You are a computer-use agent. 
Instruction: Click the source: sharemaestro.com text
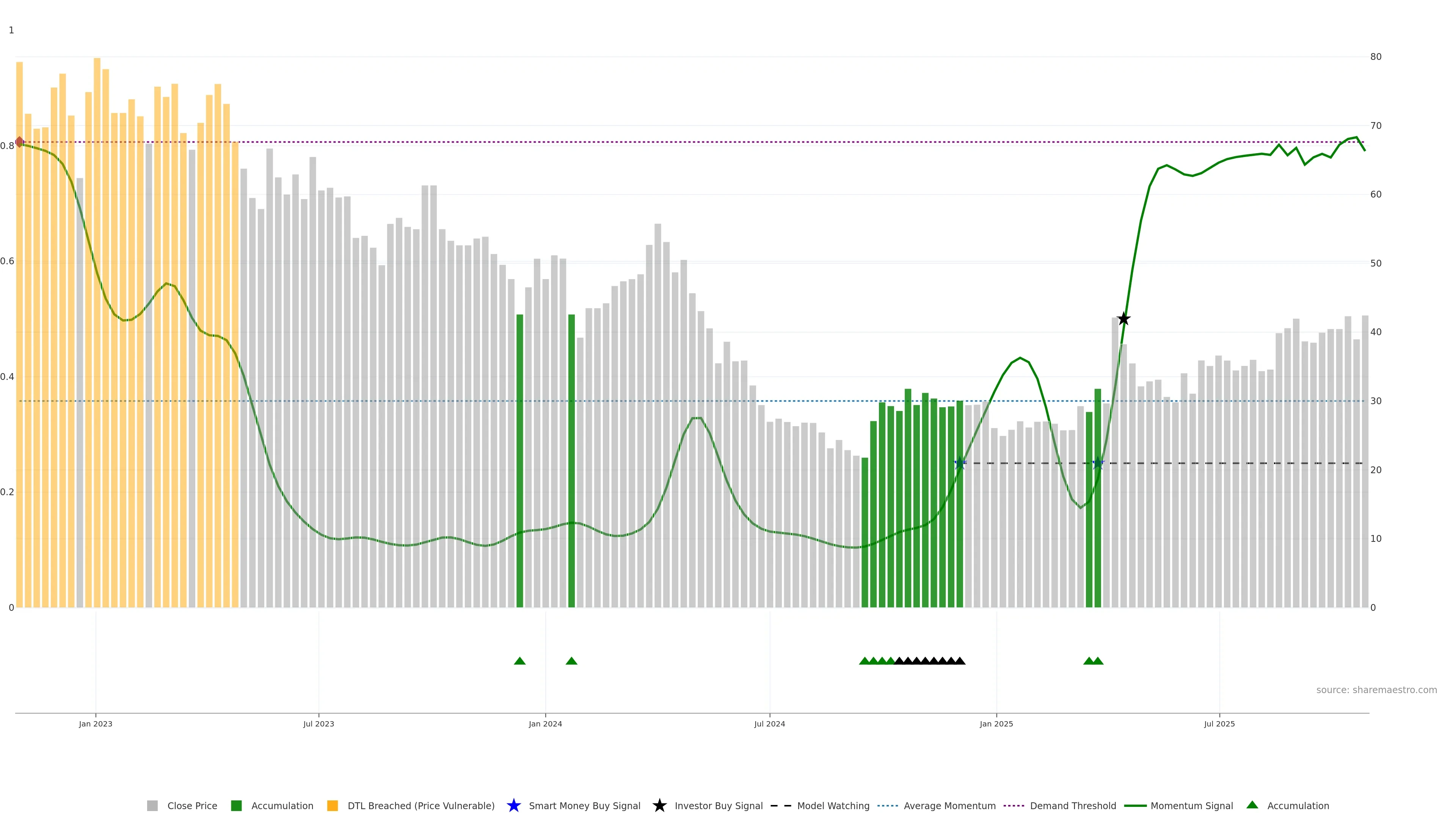[x=1376, y=690]
